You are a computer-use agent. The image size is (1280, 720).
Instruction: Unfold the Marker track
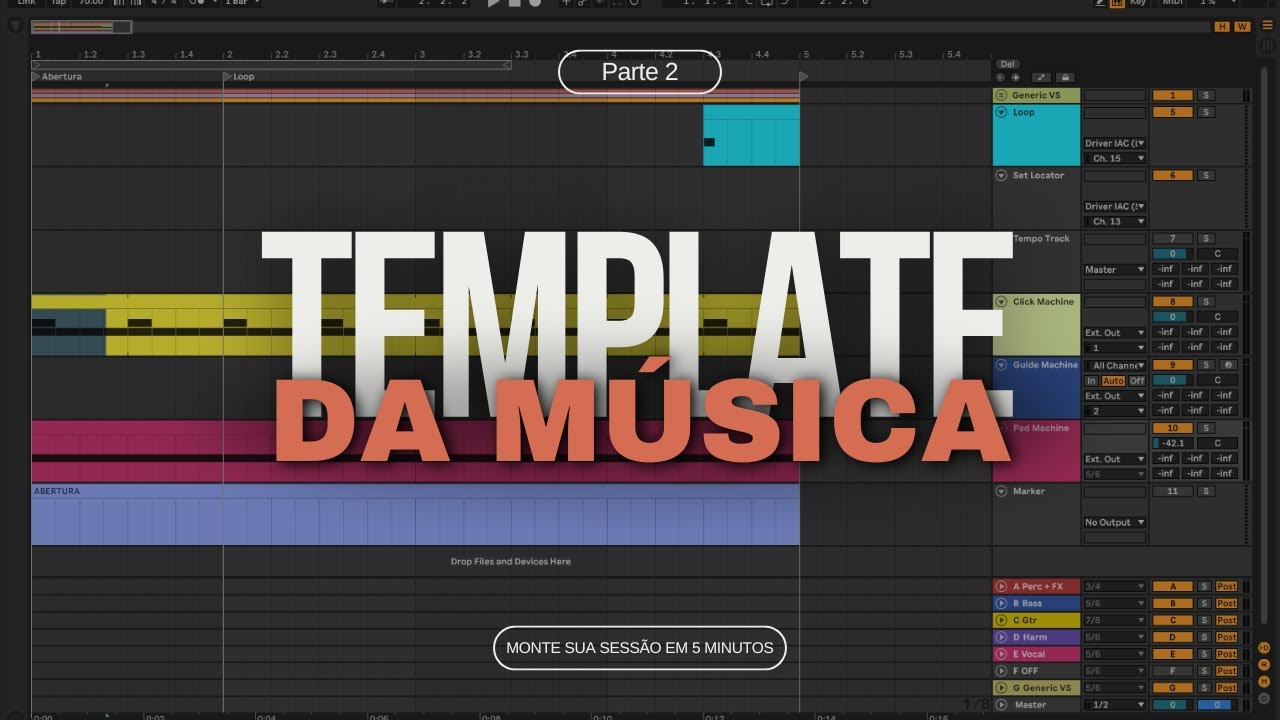click(1002, 491)
